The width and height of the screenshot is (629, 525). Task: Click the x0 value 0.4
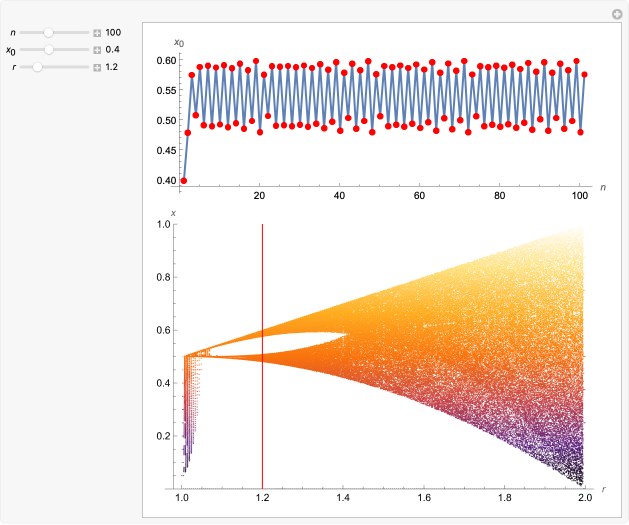[x=112, y=49]
